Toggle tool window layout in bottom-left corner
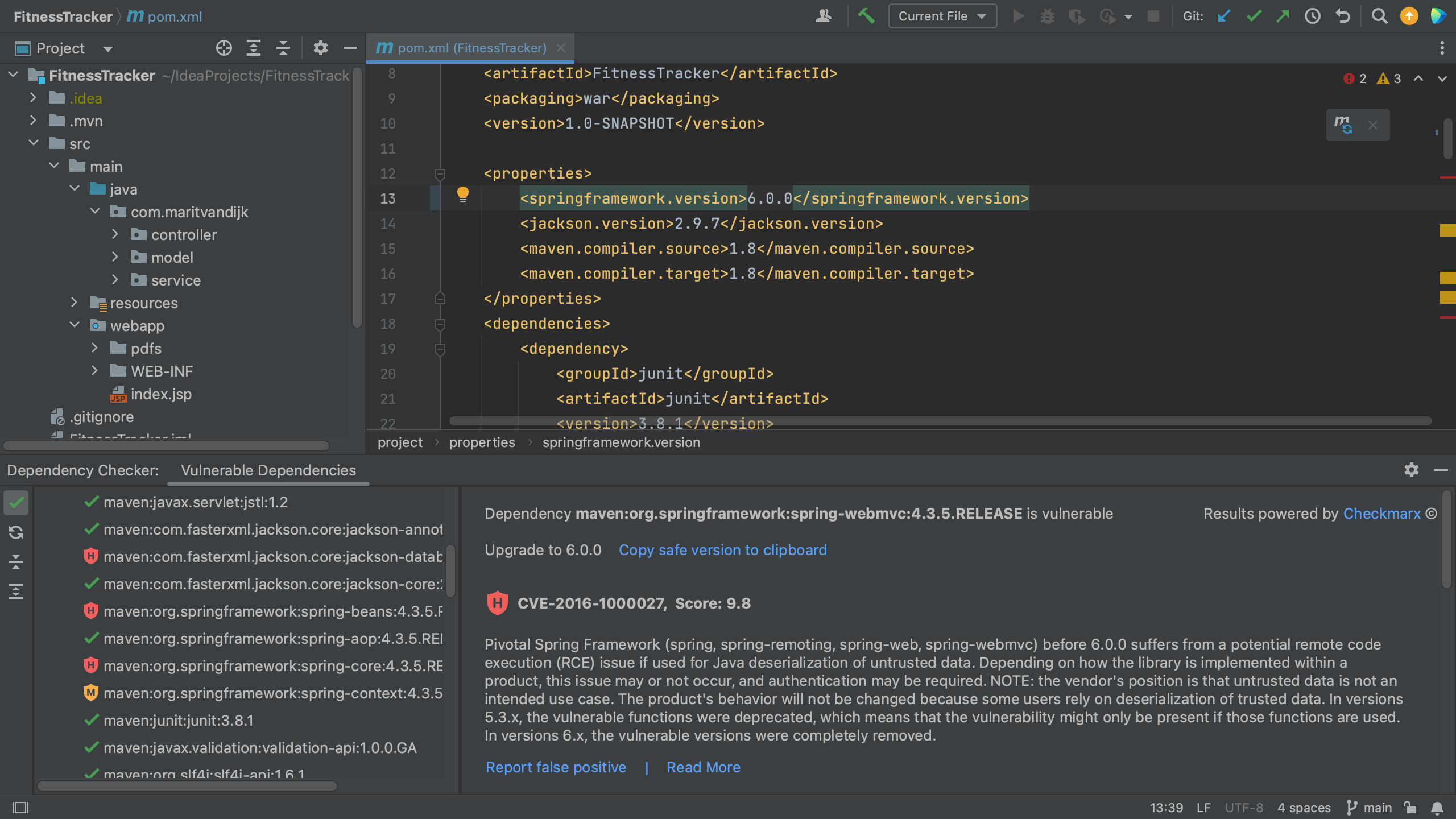This screenshot has height=819, width=1456. [19, 807]
